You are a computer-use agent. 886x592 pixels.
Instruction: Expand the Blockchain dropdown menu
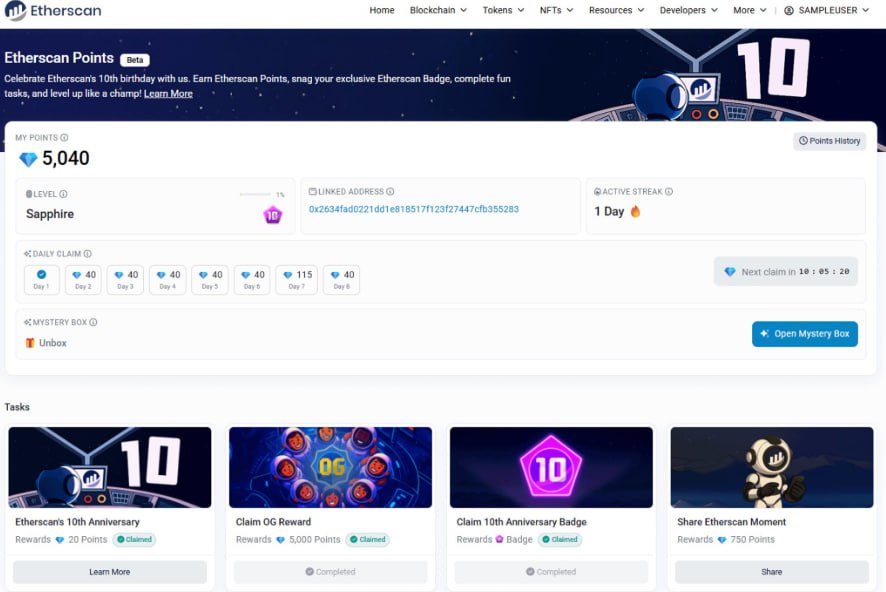(438, 10)
